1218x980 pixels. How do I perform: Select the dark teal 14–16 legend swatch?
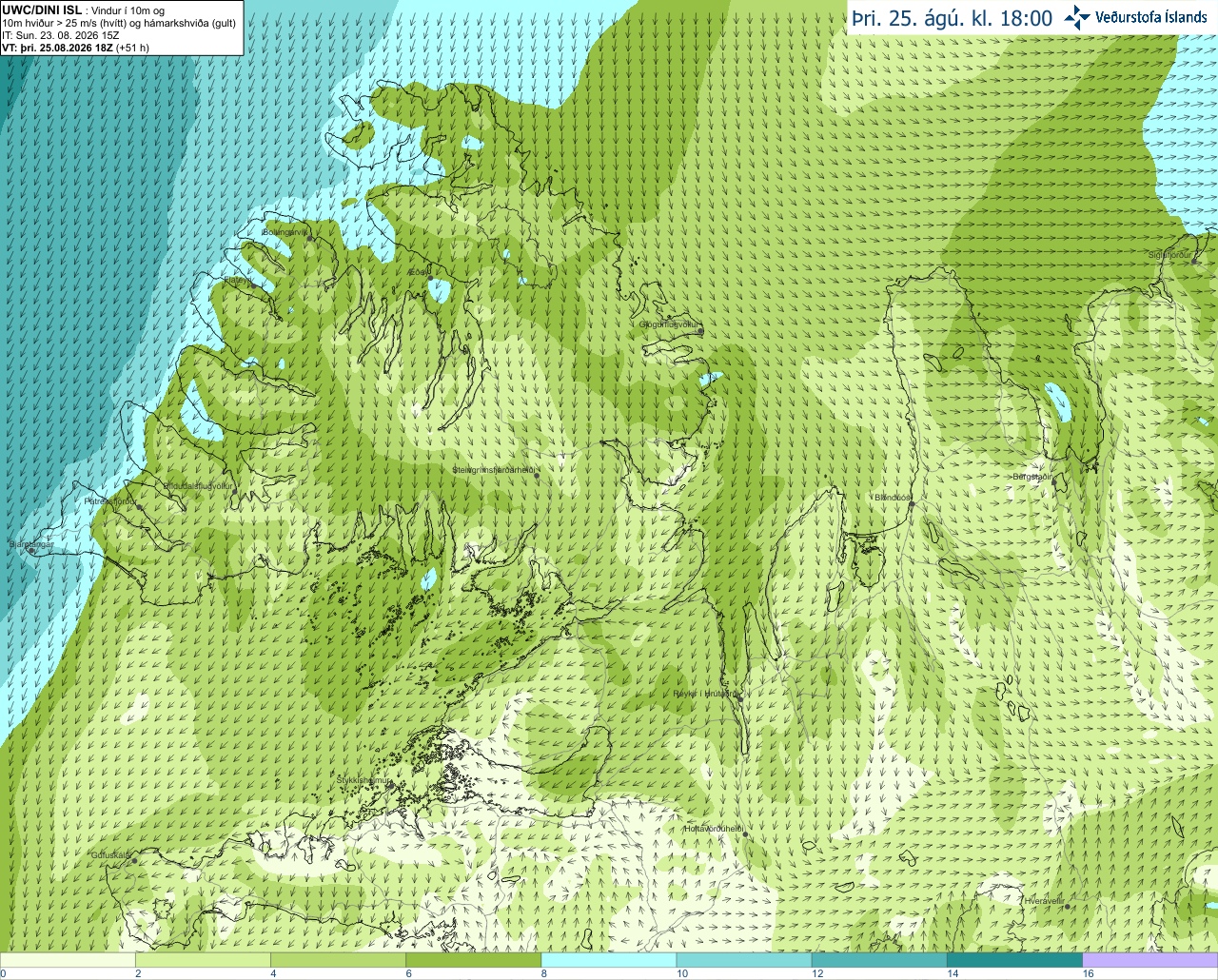(x=1015, y=960)
